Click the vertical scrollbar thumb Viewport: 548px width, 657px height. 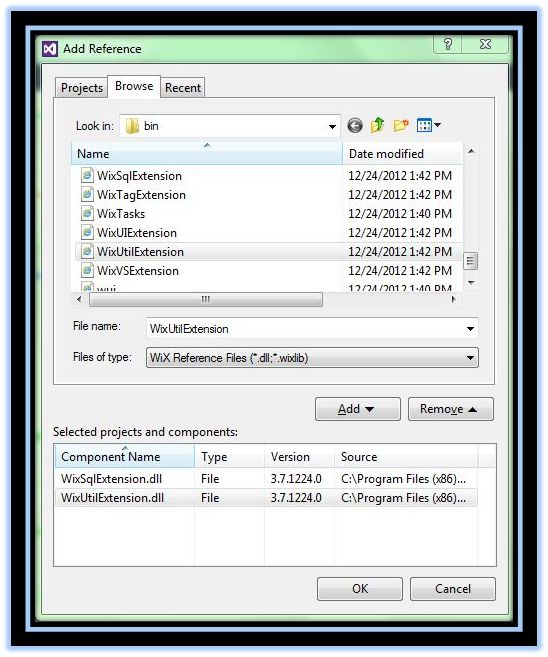click(x=470, y=261)
